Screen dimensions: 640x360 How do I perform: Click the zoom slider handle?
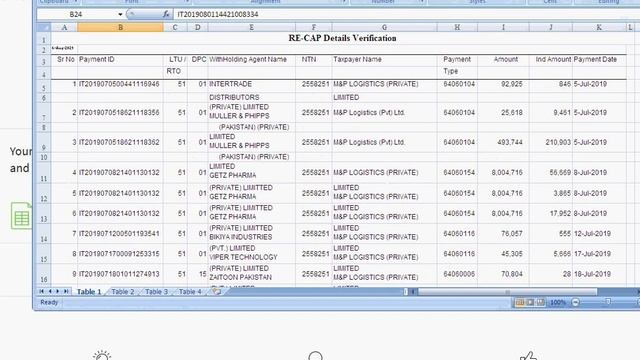pos(608,302)
